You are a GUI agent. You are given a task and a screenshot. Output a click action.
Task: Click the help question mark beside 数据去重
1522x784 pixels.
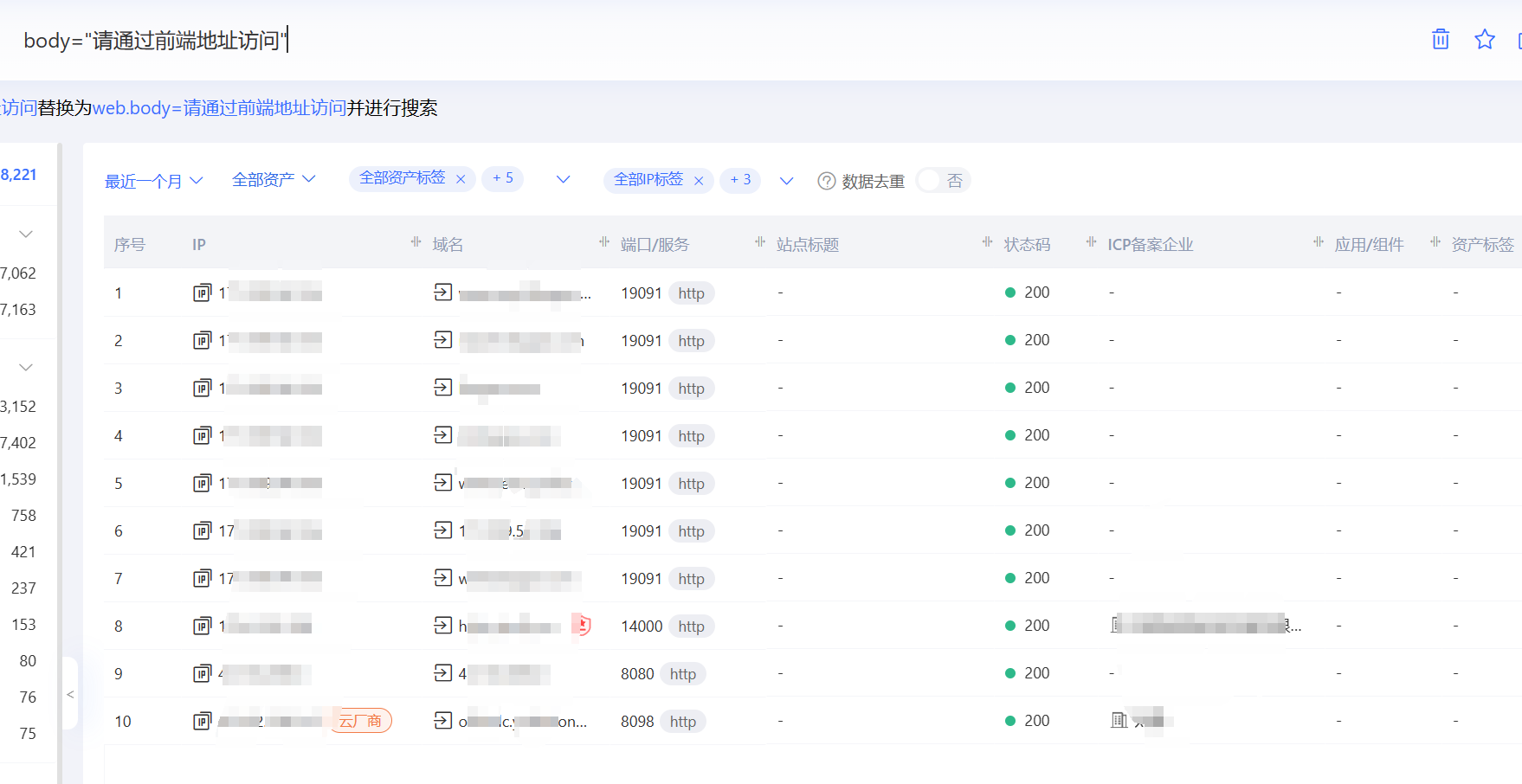pos(827,180)
